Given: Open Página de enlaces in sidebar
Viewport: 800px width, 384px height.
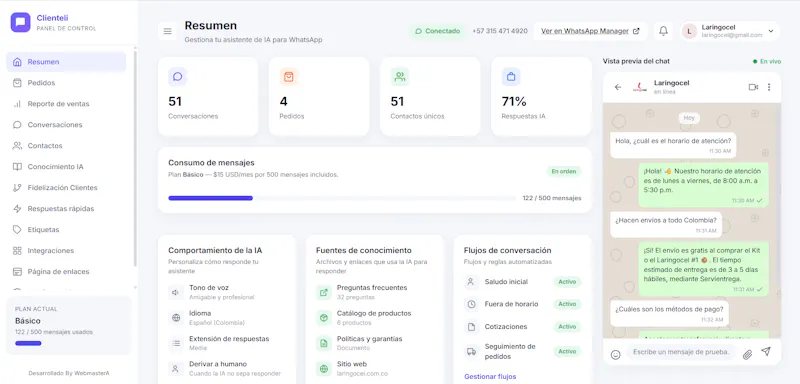Looking at the screenshot, I should point(66,271).
